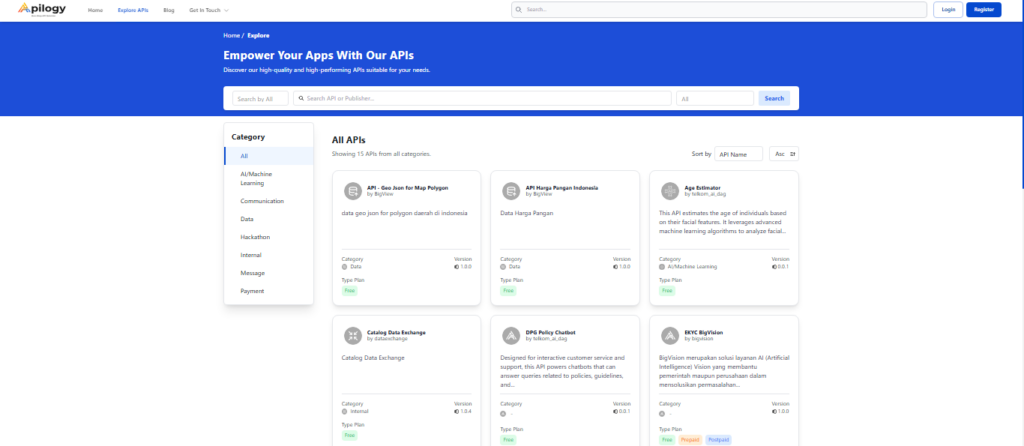Image resolution: width=1024 pixels, height=446 pixels.
Task: Click the DPG Policy Chatbot icon
Action: click(512, 336)
